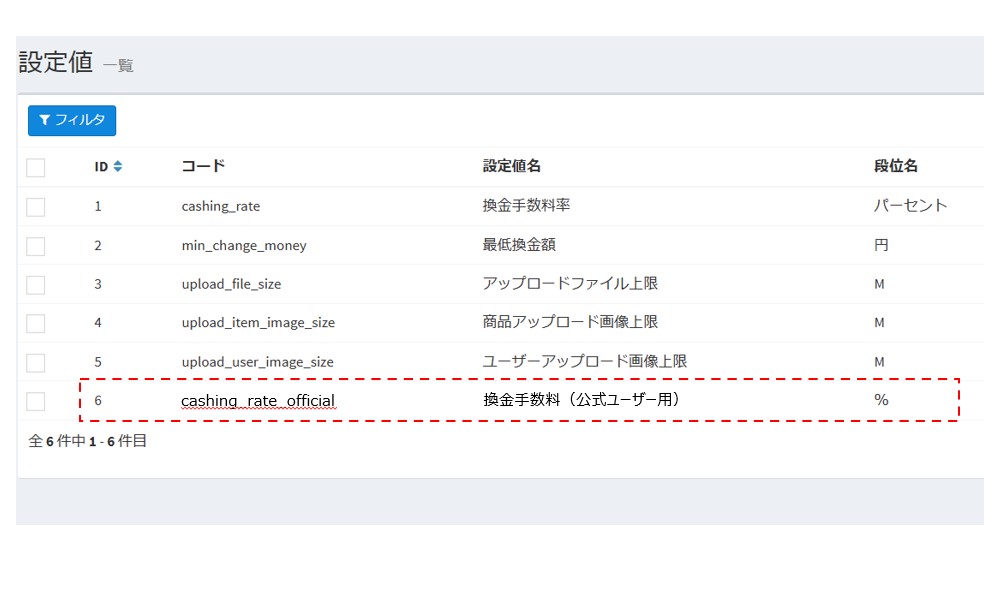Click the blue フィルタ filter button
984x602 pixels.
72,120
